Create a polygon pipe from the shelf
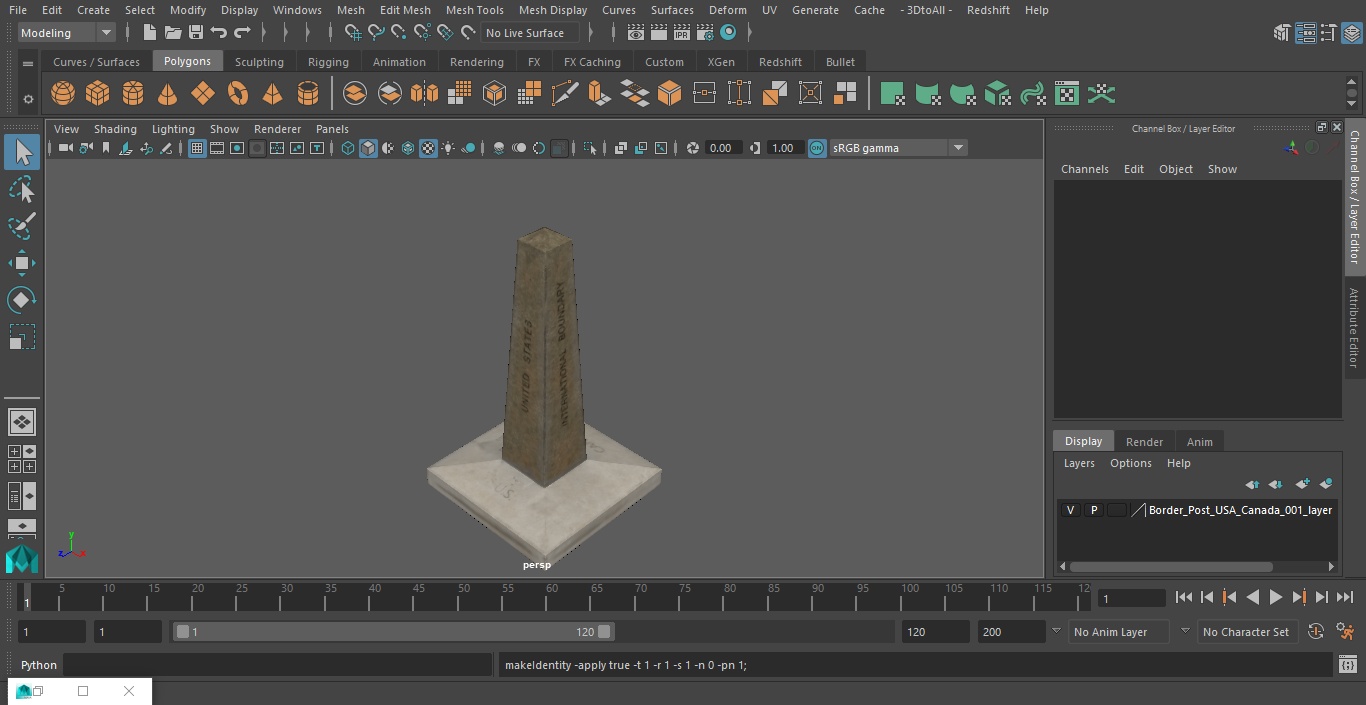 pos(308,94)
